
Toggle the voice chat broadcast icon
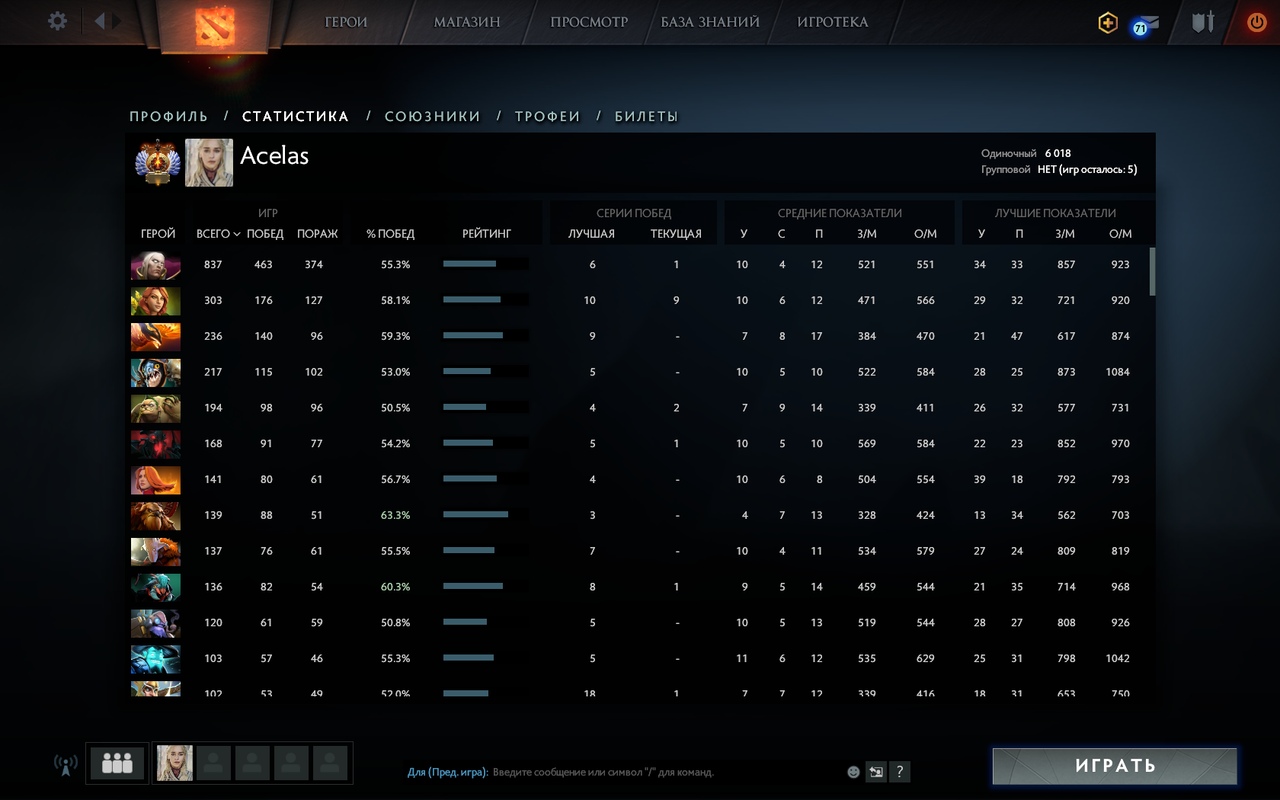(66, 765)
